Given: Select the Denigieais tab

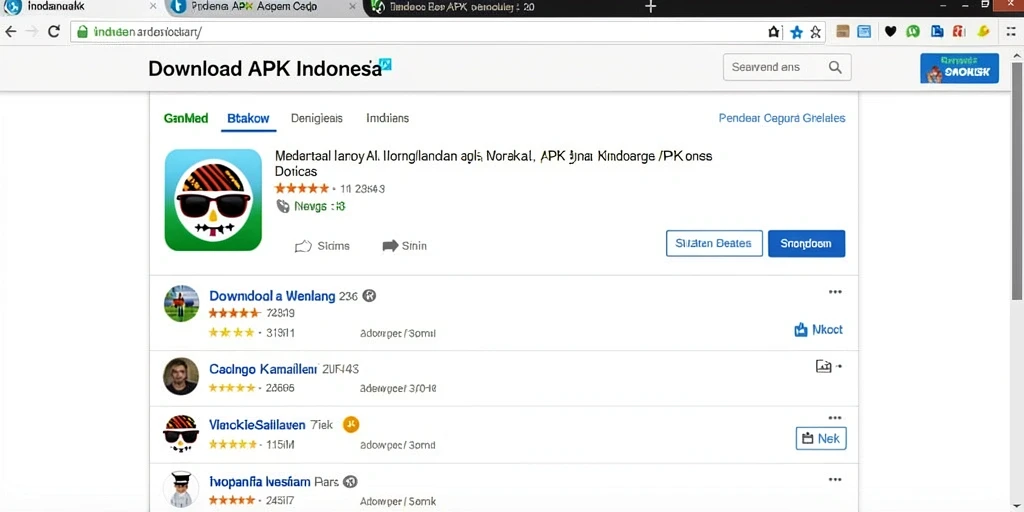Looking at the screenshot, I should [317, 118].
